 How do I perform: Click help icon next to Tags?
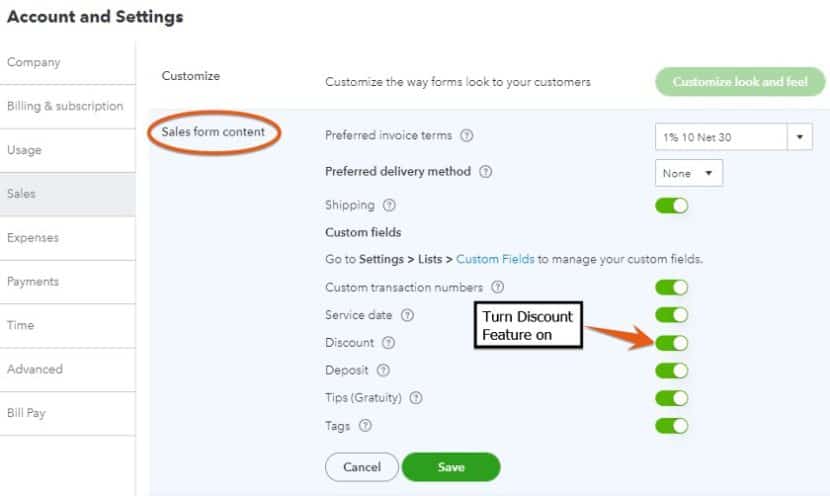365,426
